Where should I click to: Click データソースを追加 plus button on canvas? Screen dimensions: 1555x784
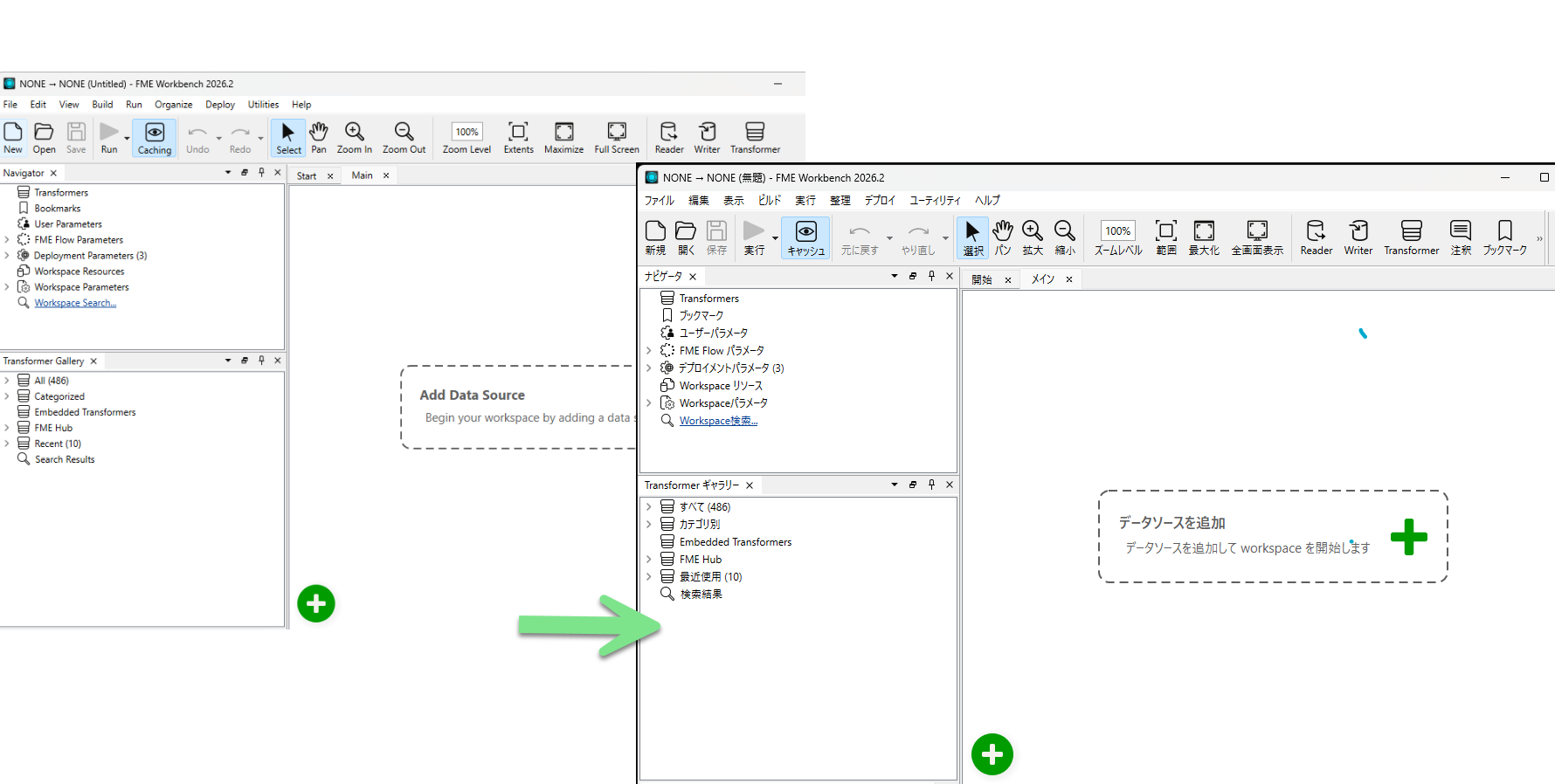1408,537
